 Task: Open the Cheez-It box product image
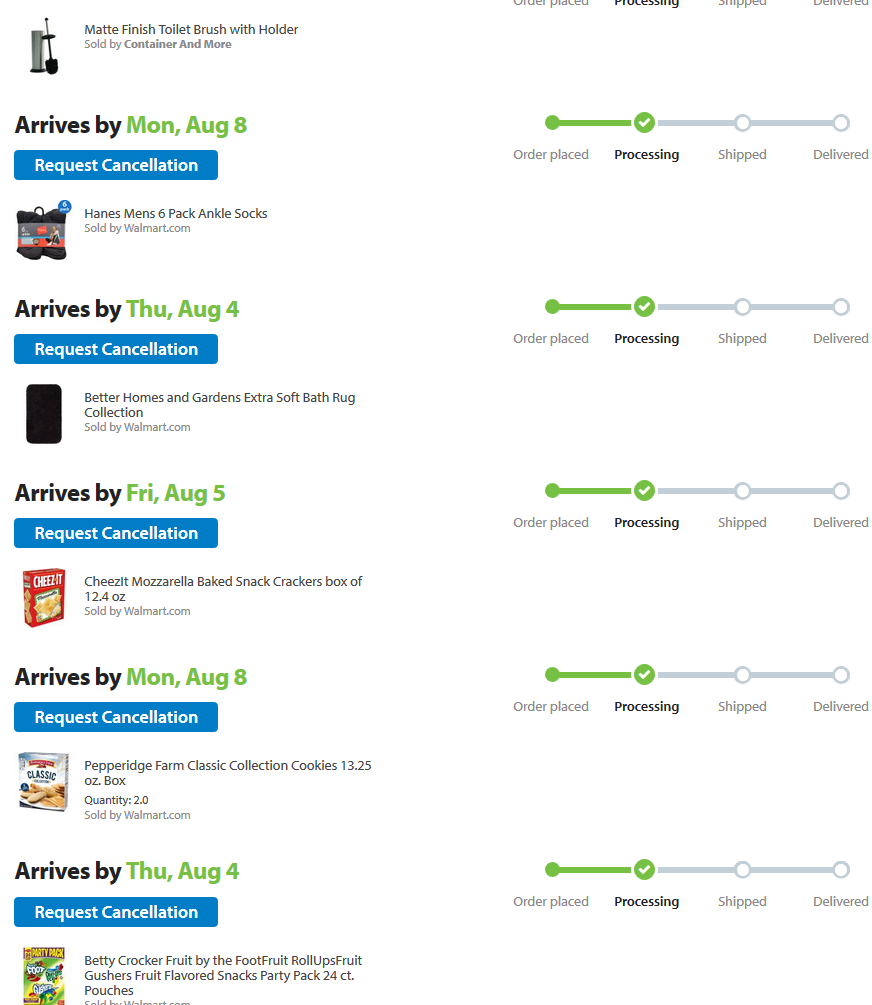click(44, 597)
